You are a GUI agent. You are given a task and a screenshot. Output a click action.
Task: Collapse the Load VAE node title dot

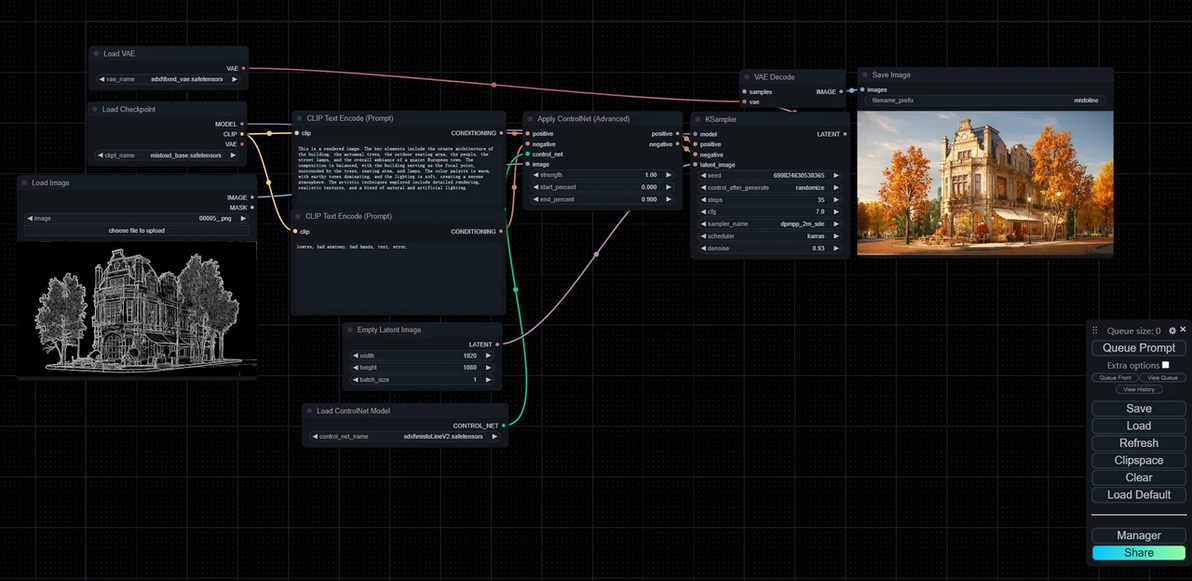97,54
